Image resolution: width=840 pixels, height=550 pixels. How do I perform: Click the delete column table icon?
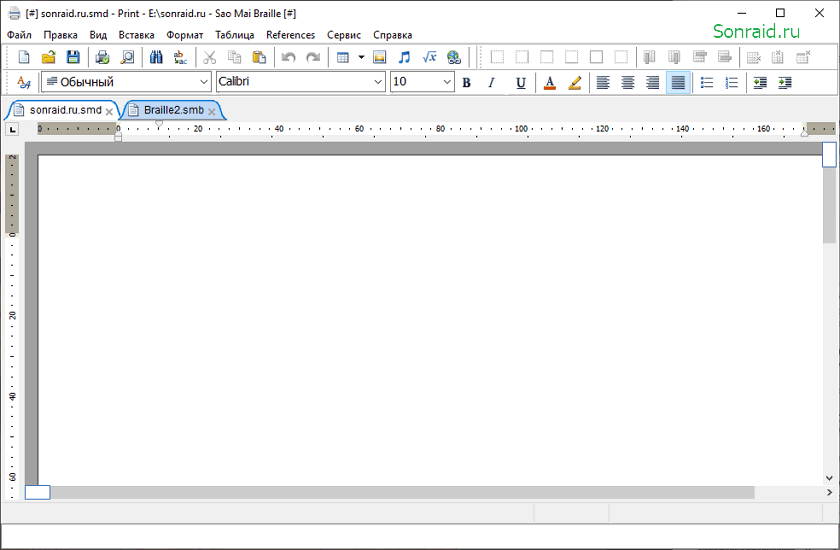[x=778, y=57]
